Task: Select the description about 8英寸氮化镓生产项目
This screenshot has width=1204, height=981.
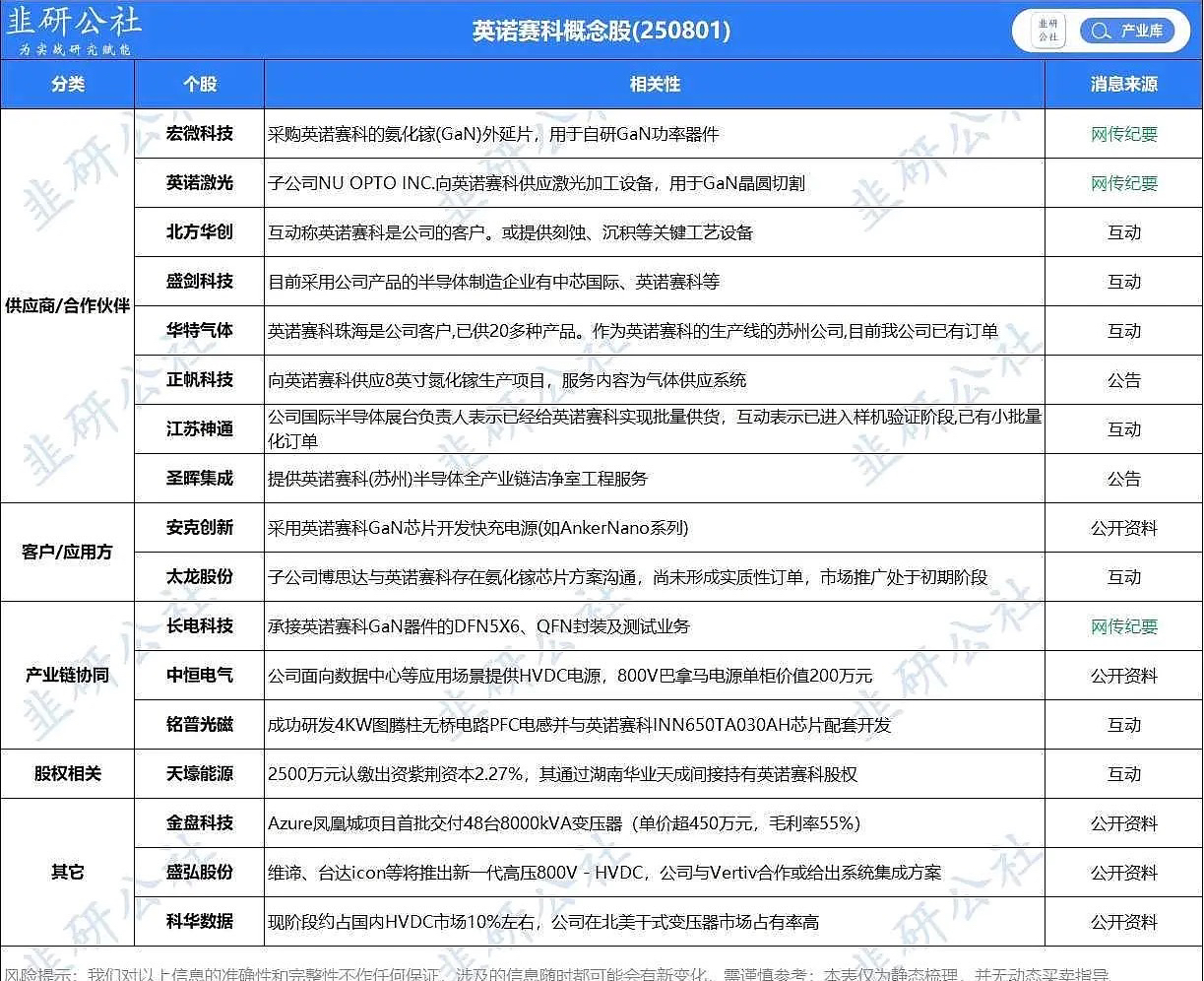Action: point(507,380)
